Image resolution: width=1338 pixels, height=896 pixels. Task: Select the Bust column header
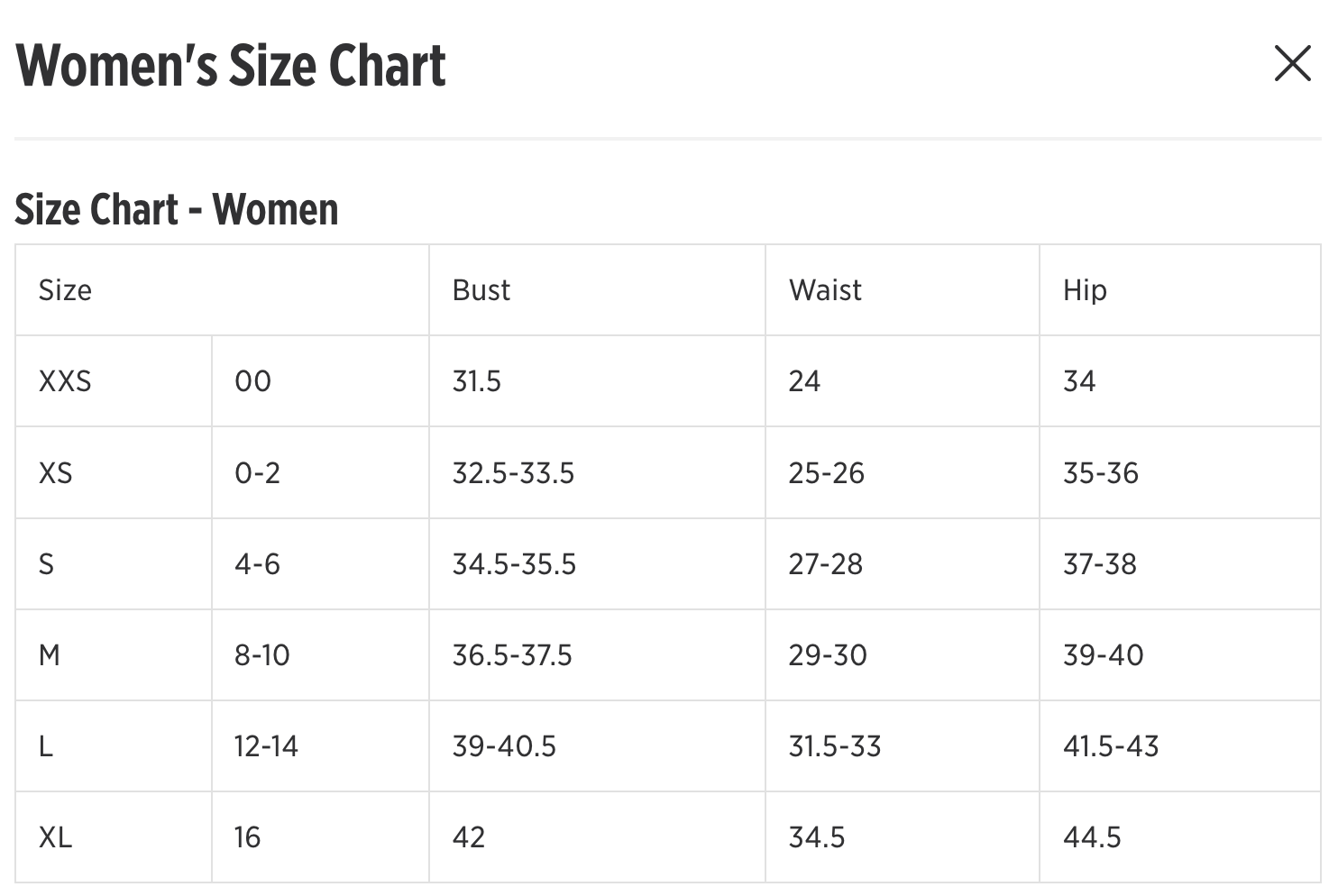481,290
